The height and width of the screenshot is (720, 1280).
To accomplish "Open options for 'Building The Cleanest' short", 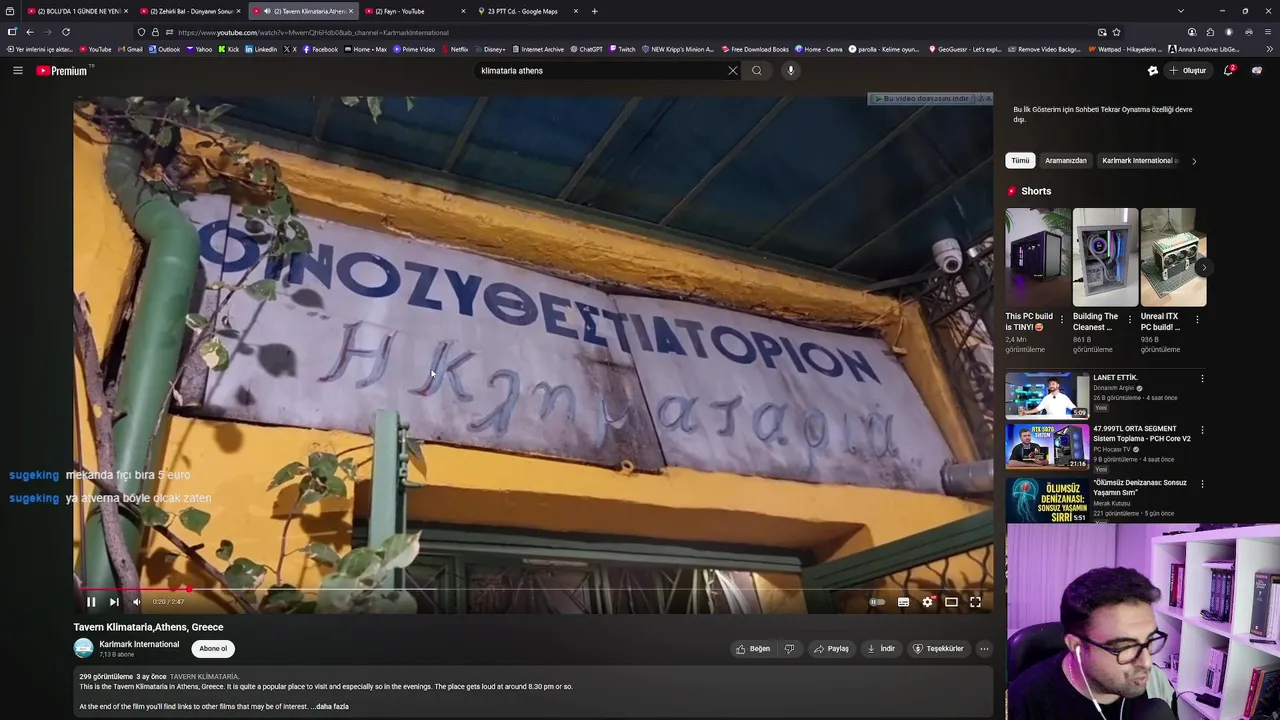I will tap(1130, 320).
